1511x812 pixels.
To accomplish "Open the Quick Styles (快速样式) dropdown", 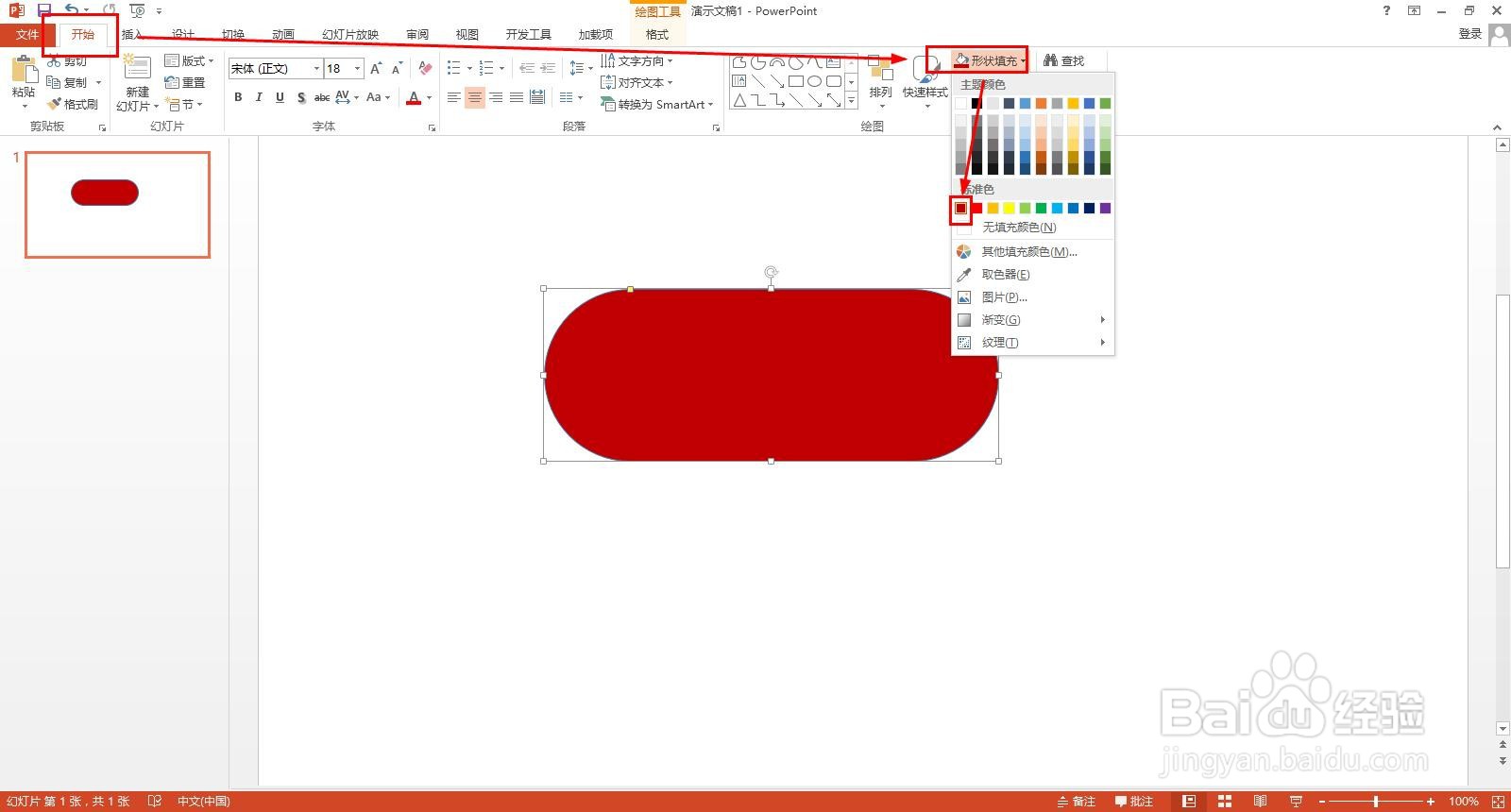I will pyautogui.click(x=925, y=80).
